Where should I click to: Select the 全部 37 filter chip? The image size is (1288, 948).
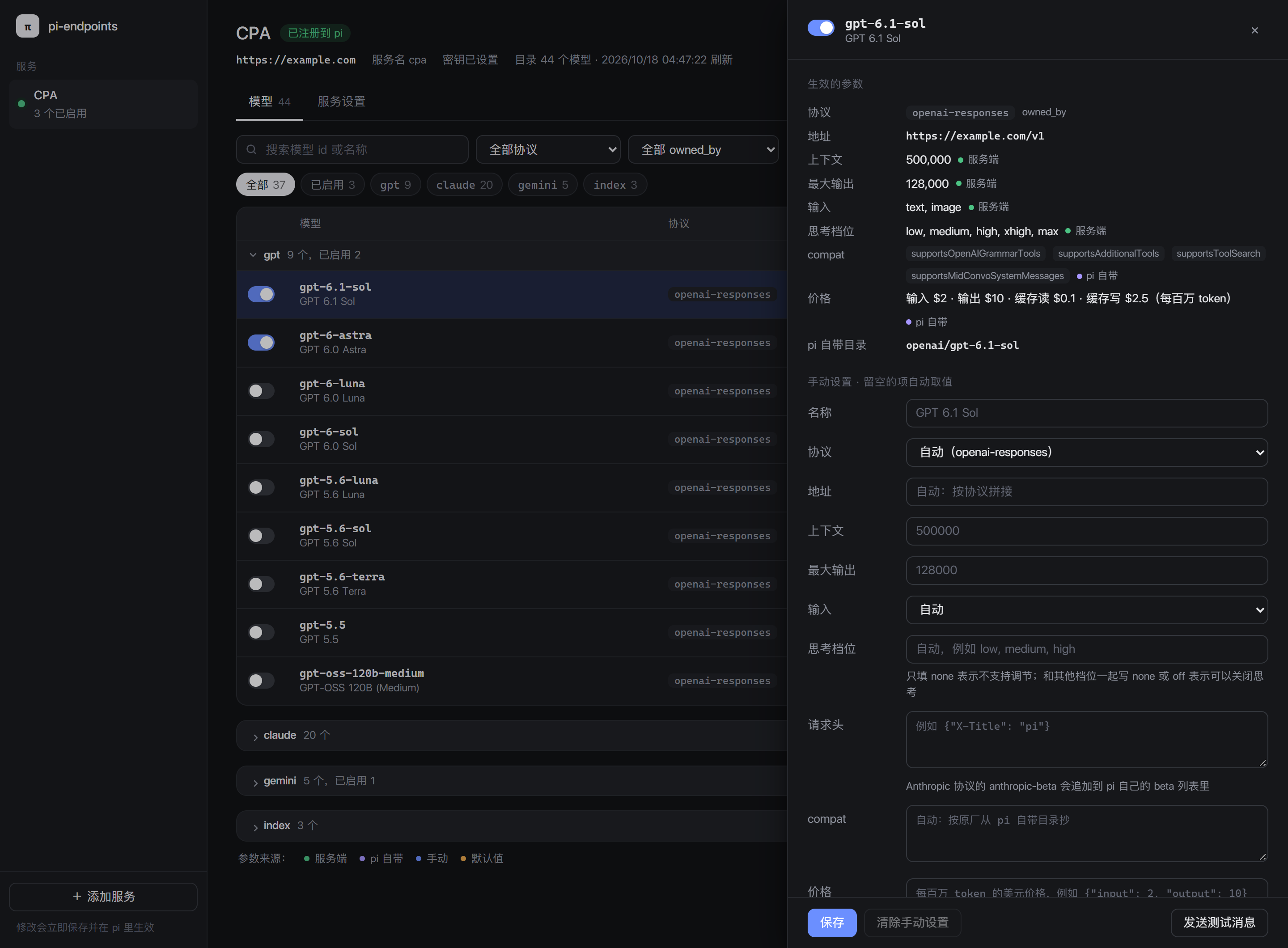tap(265, 185)
